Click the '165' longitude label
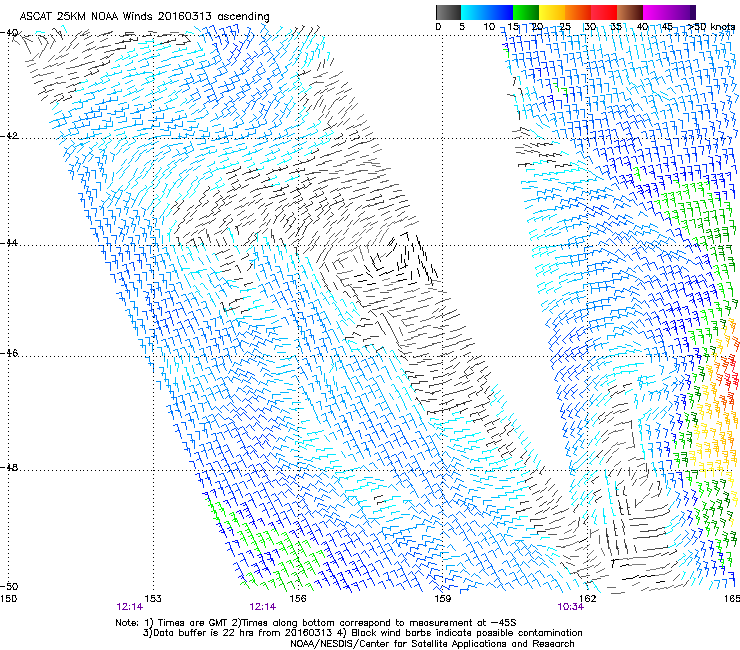This screenshot has width=740, height=650. click(x=732, y=599)
